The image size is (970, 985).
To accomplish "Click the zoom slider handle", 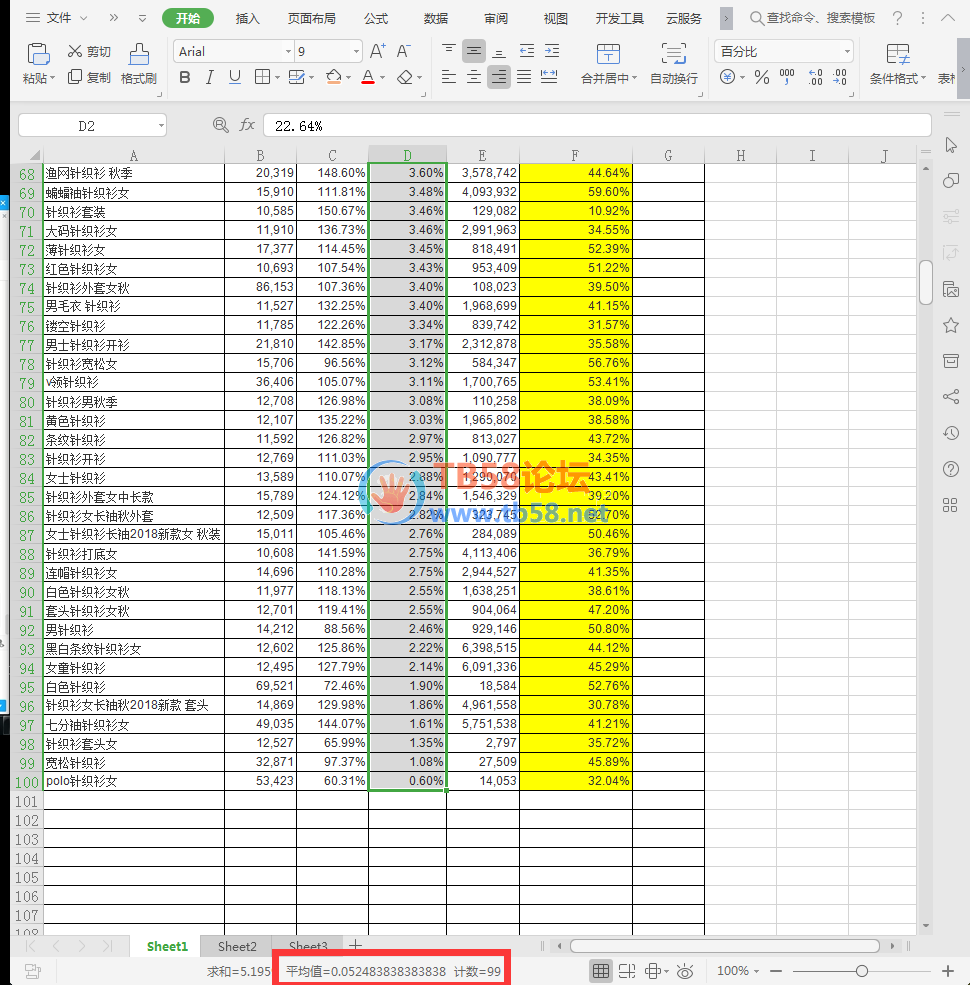I will click(x=862, y=971).
